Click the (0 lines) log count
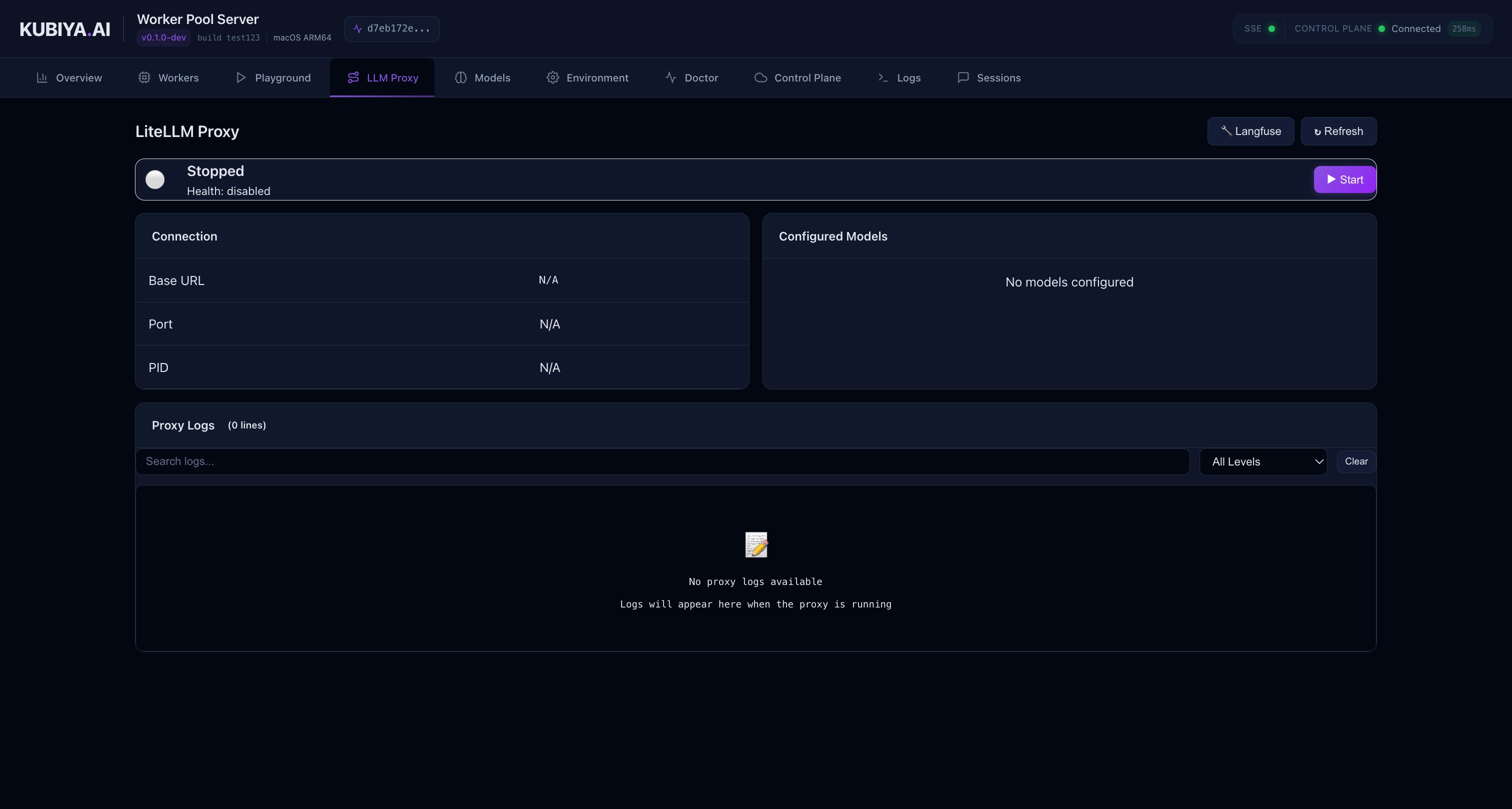The width and height of the screenshot is (1512, 809). [x=247, y=425]
